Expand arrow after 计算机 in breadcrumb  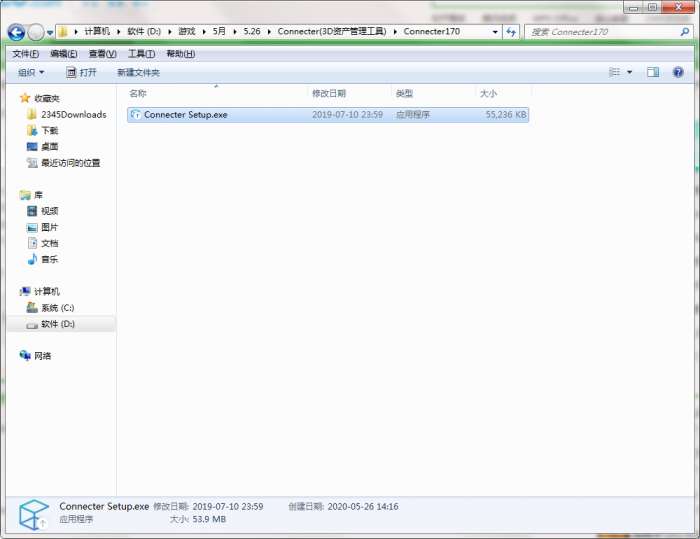119,32
